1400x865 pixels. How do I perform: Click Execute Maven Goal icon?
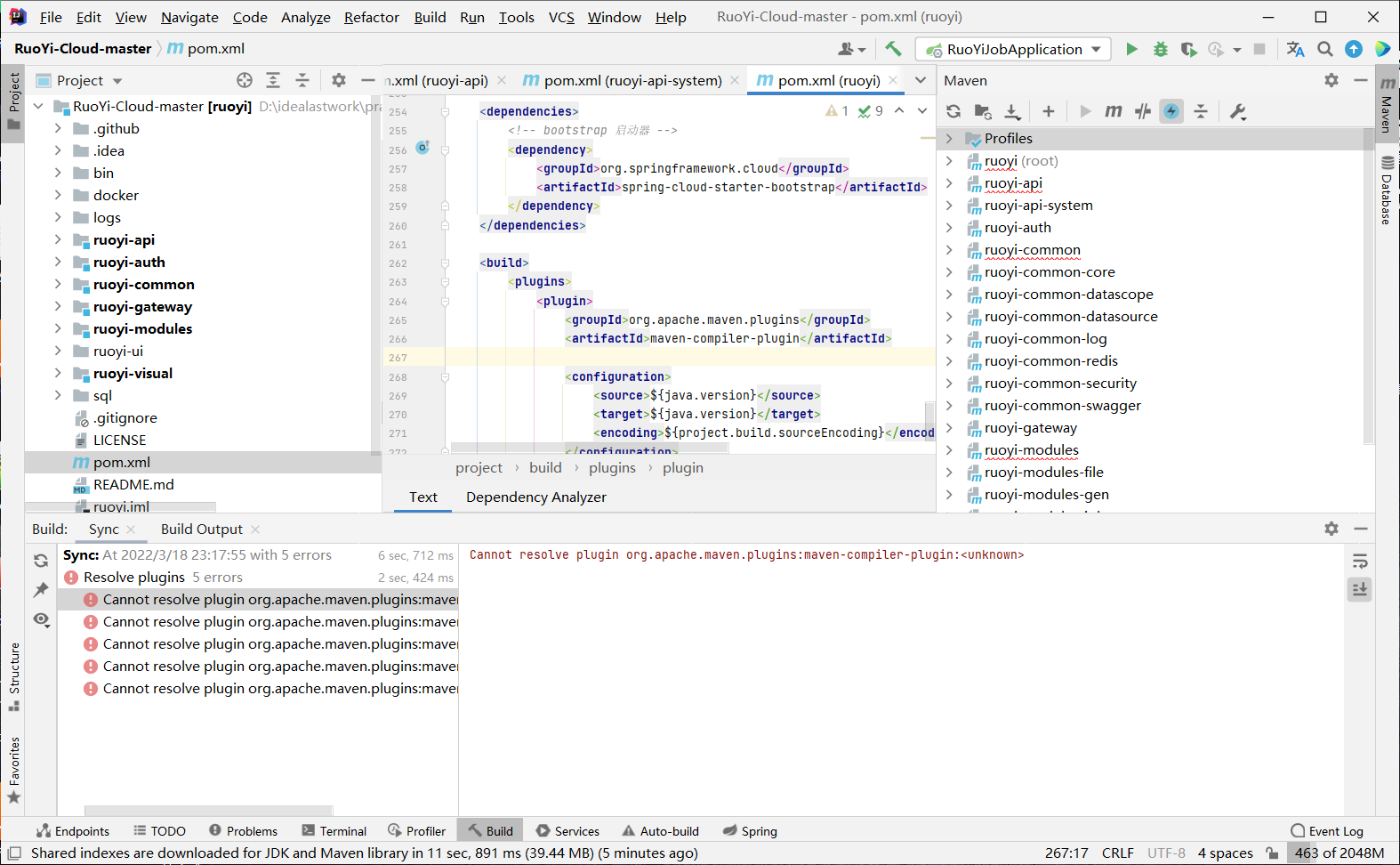(1113, 111)
